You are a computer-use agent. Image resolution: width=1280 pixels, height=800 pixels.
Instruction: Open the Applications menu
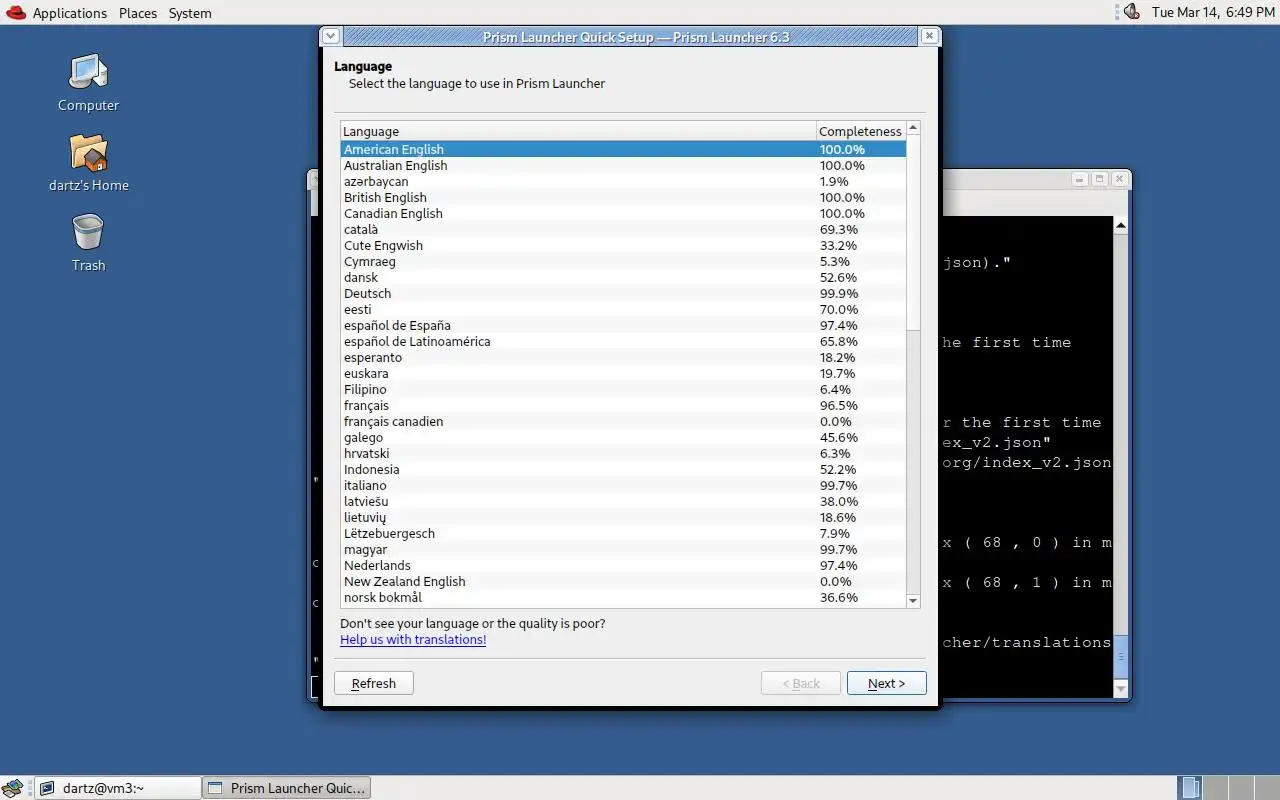(69, 13)
